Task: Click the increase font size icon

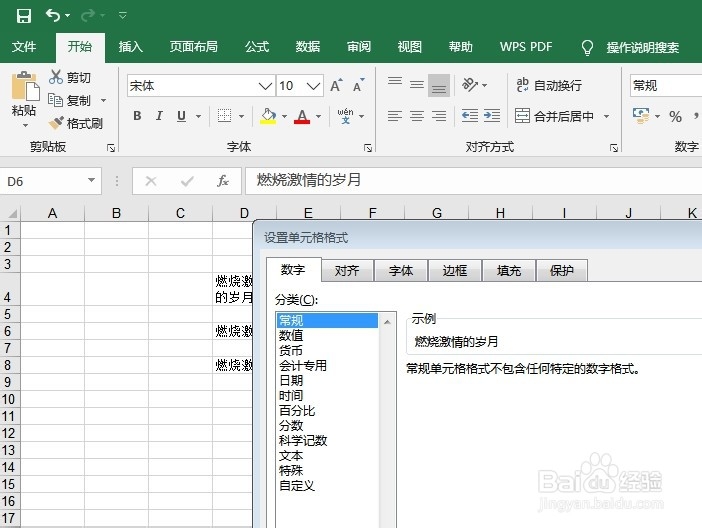Action: pyautogui.click(x=336, y=85)
